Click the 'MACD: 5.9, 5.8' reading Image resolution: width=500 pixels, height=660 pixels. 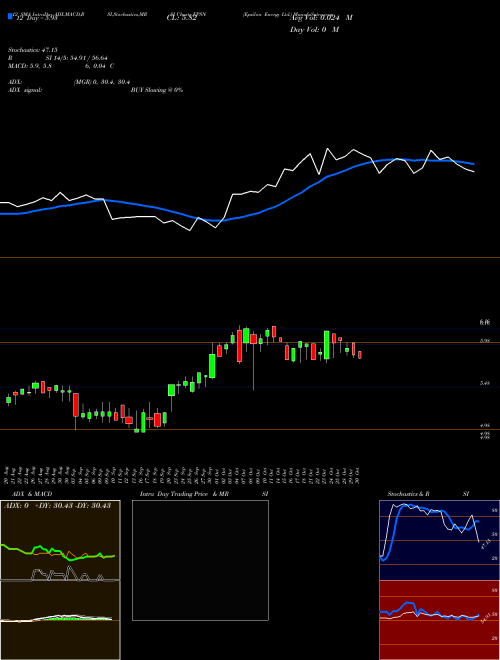29,66
